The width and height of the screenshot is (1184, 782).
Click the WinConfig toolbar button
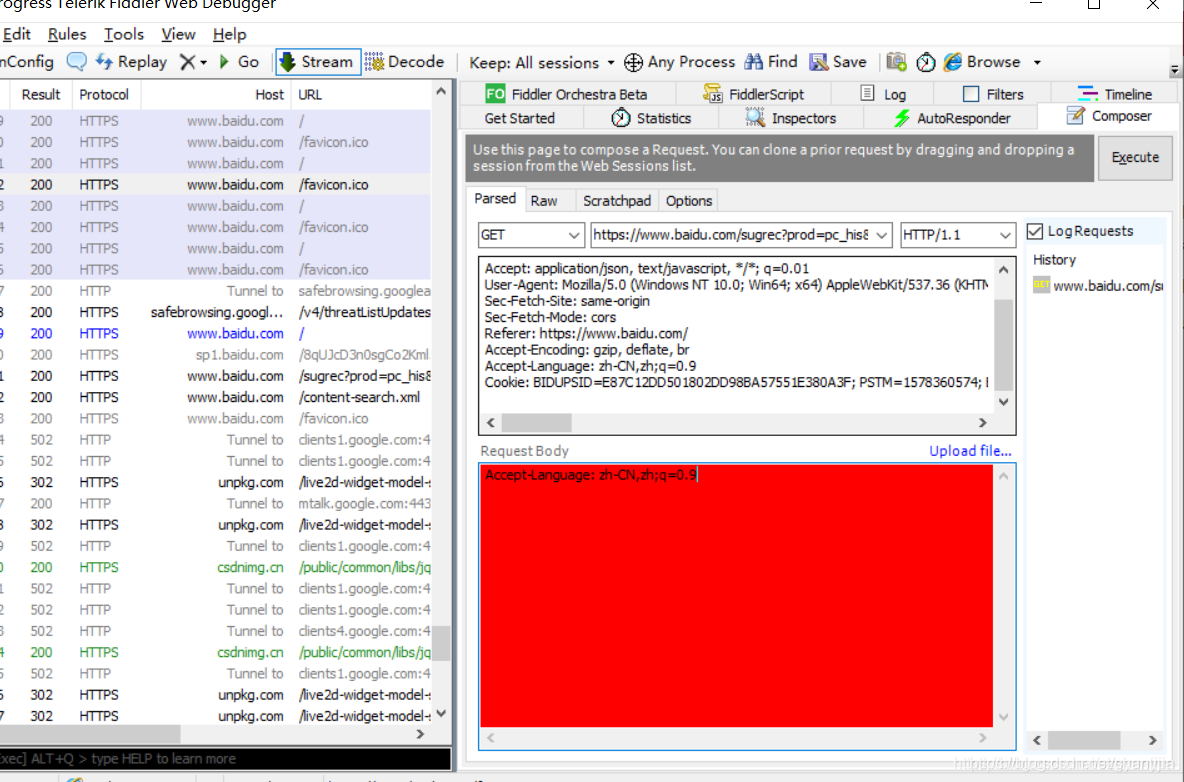(26, 62)
